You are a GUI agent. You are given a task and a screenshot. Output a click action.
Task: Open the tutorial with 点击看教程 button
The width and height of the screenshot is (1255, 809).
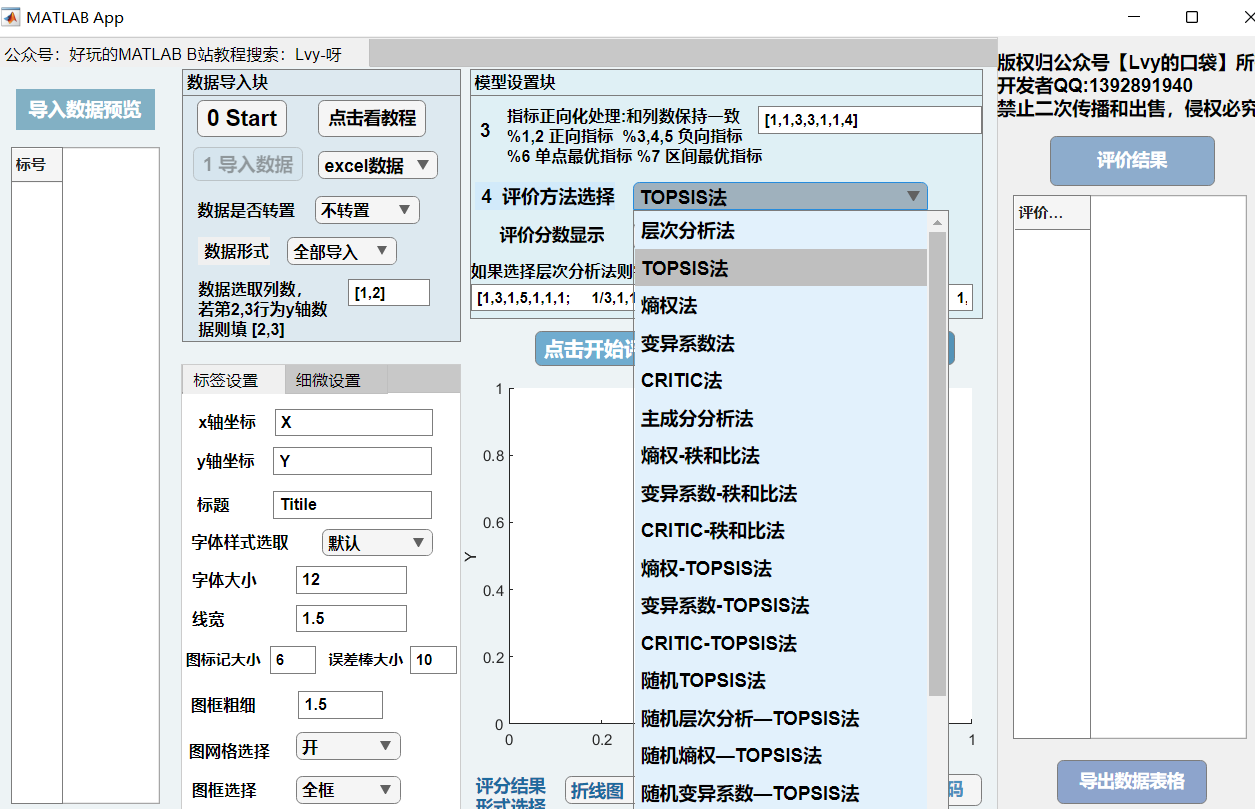(372, 118)
